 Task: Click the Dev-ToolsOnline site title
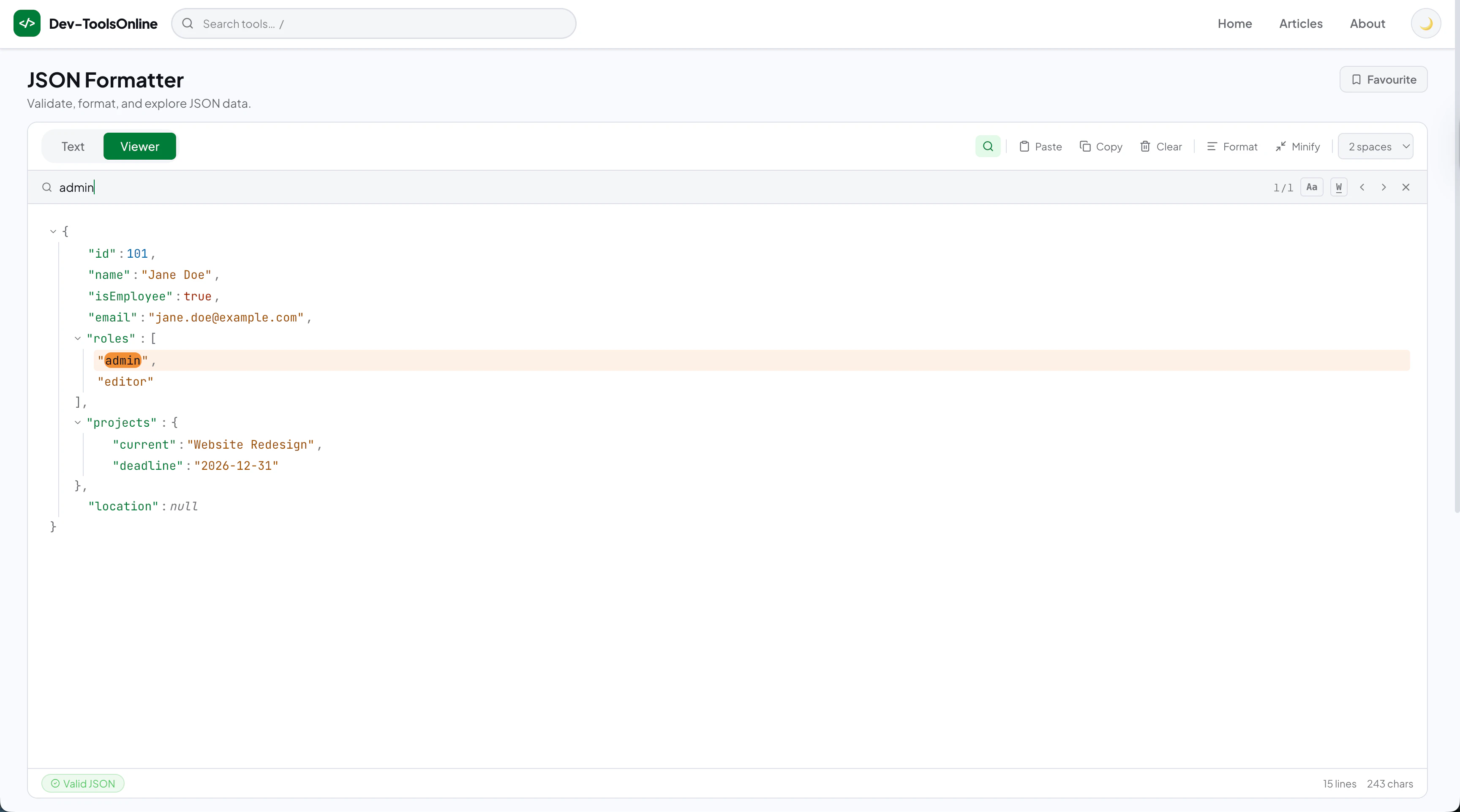(103, 23)
